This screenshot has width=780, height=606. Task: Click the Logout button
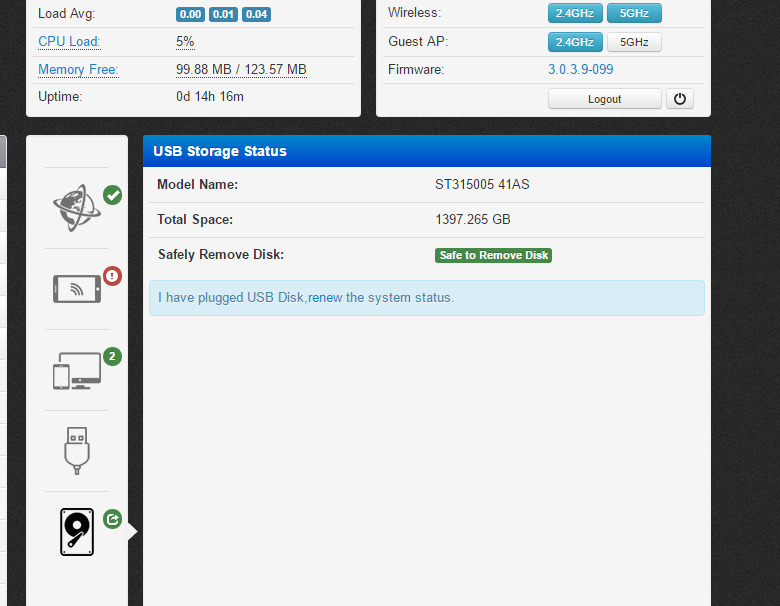tap(604, 99)
